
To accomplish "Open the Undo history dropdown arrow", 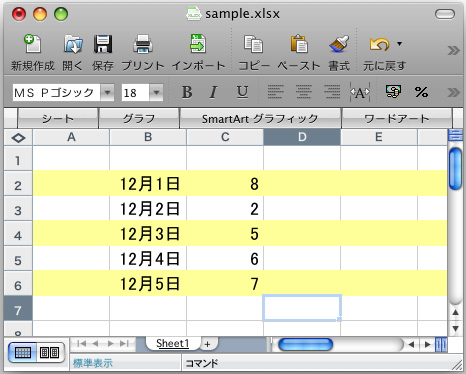I will tap(399, 44).
